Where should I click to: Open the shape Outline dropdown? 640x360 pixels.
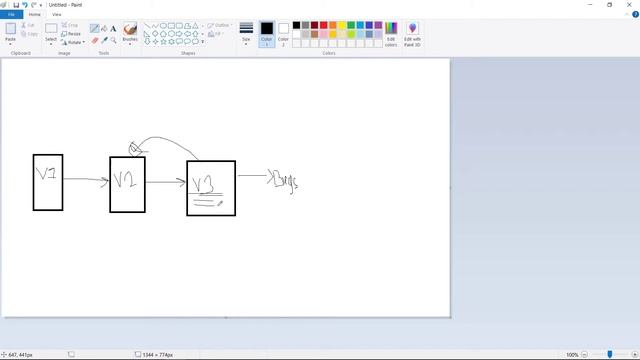(220, 25)
